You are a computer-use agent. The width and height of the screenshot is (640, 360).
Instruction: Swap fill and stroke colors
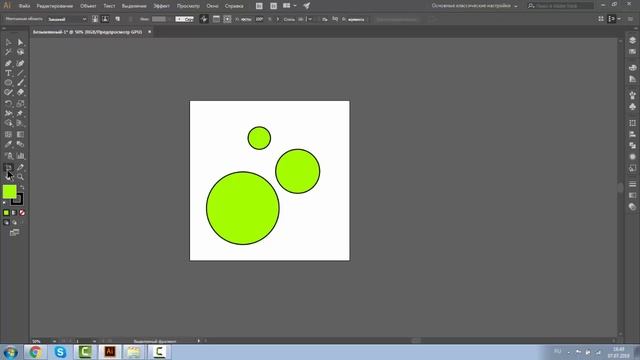22,187
